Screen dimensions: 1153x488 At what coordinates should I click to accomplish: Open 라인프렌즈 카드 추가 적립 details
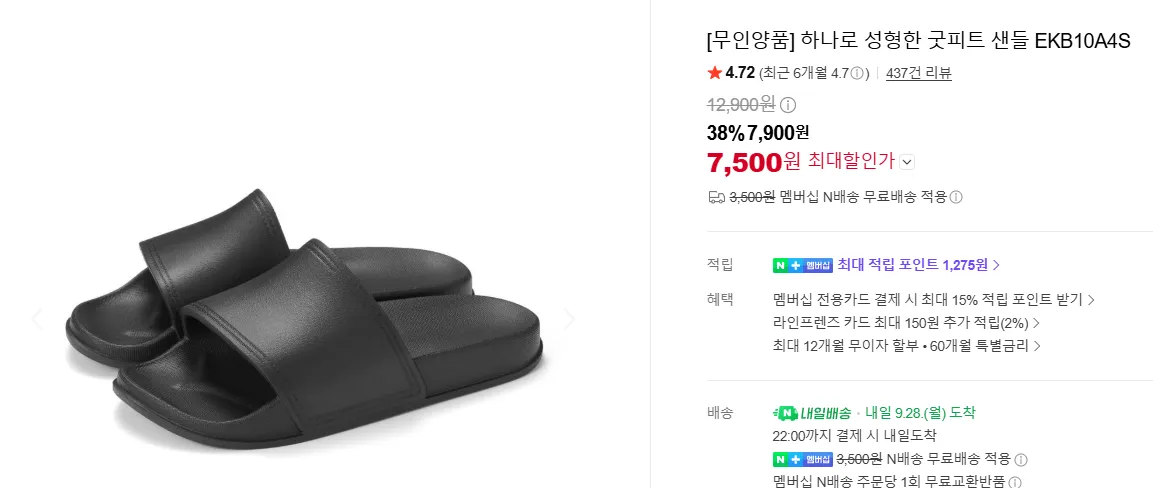pos(906,323)
